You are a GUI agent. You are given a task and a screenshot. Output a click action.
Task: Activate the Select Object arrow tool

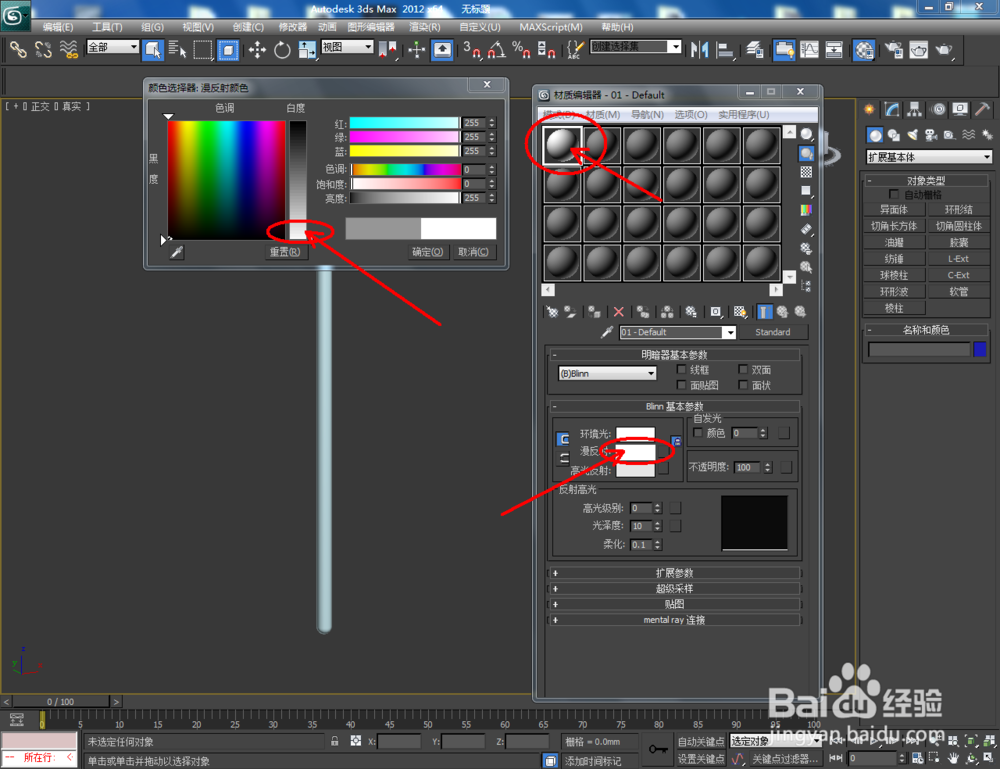pyautogui.click(x=153, y=50)
